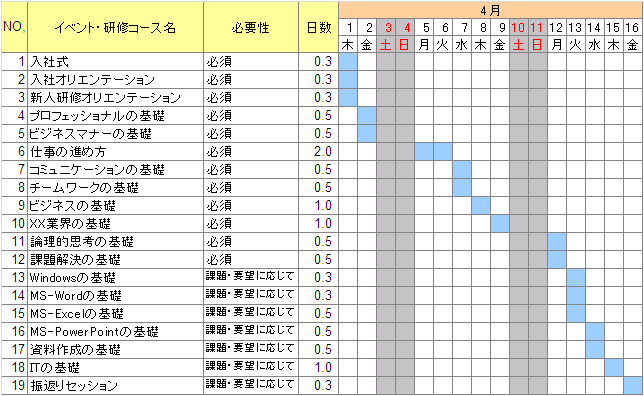Select the 仕事の進め方 course

point(115,152)
